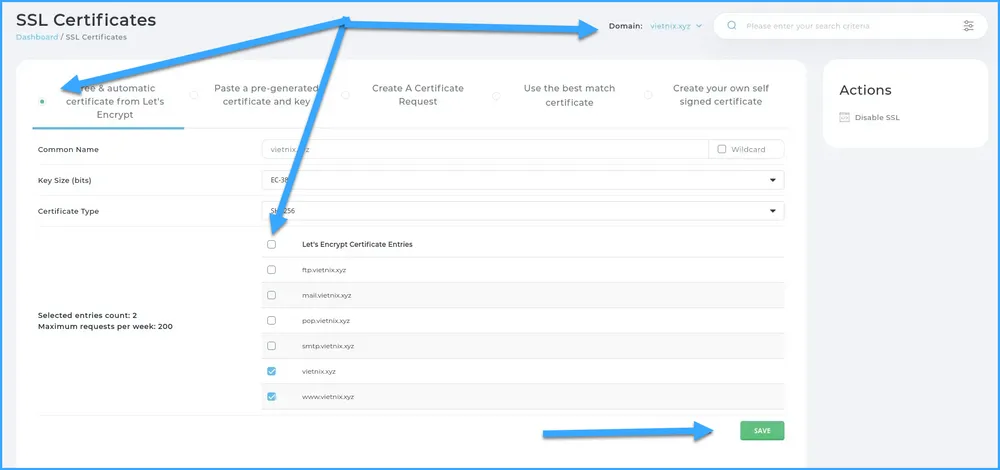This screenshot has width=1000, height=470.
Task: Switch to Use the best match certificate tab
Action: (x=570, y=95)
